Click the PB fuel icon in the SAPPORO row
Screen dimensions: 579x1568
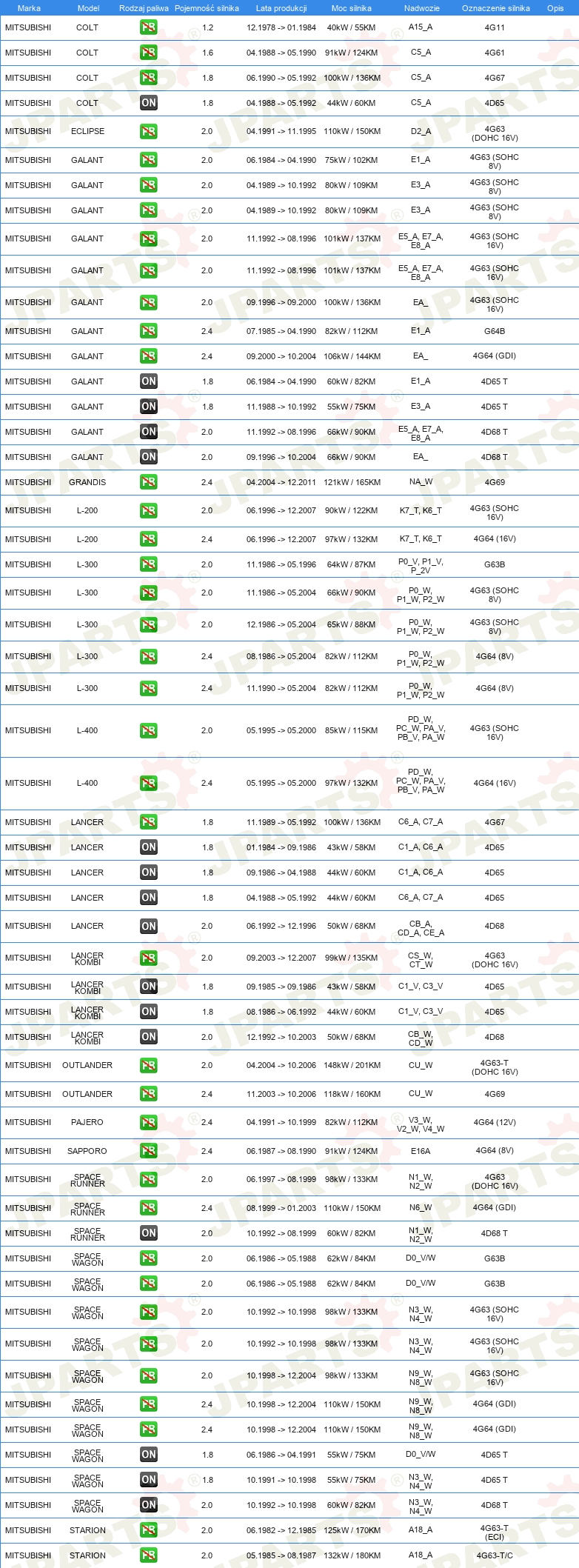pos(149,1151)
